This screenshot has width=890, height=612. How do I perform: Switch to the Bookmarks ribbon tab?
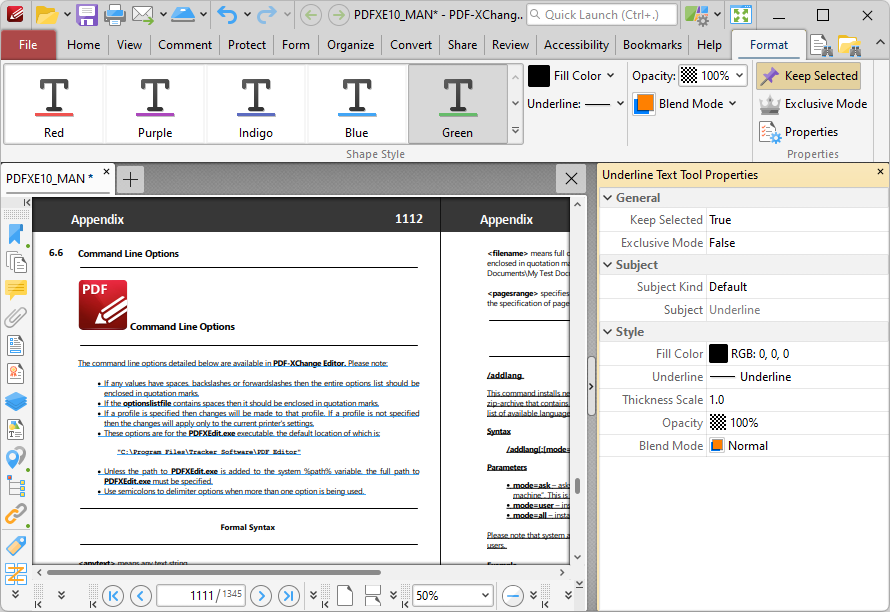[x=652, y=45]
